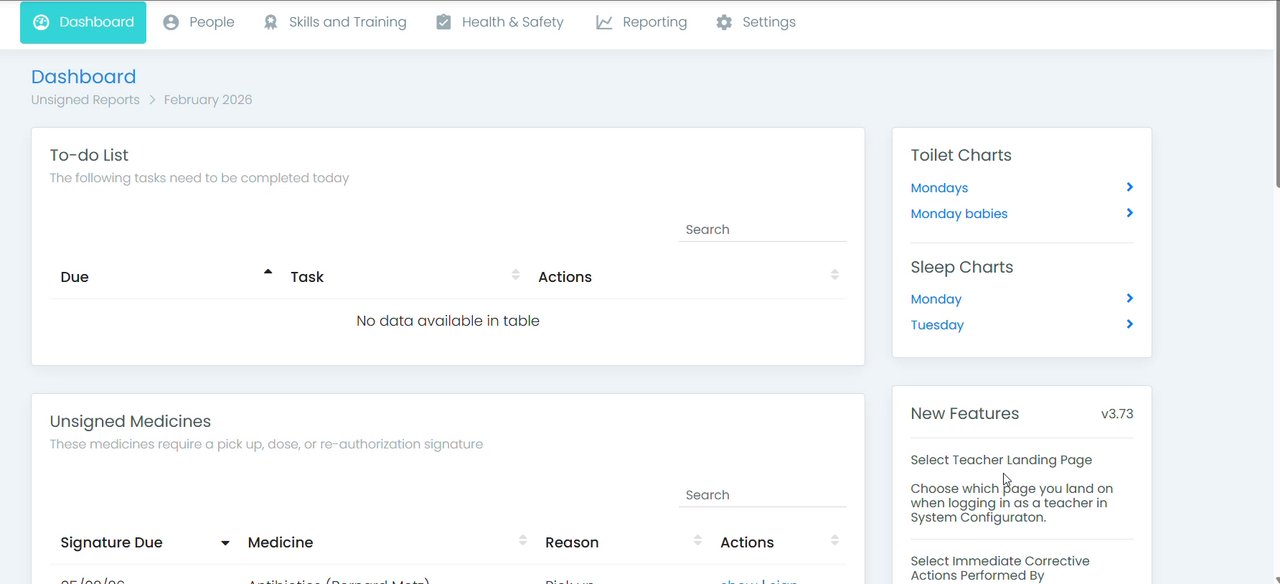Click Unsigned Reports breadcrumb link
Image resolution: width=1280 pixels, height=584 pixels.
85,100
